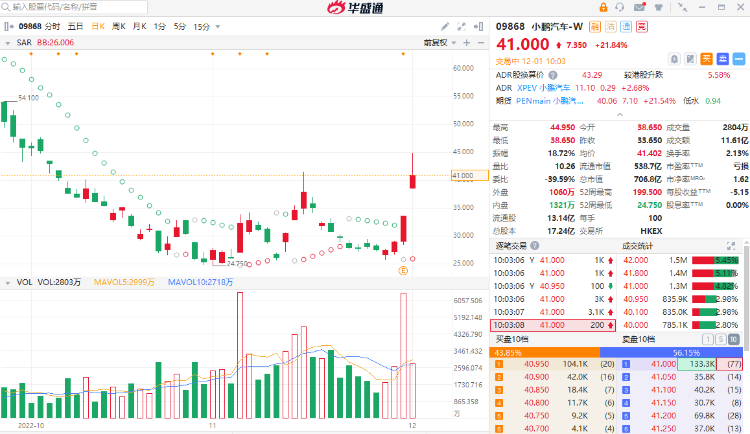
Task: Open the PENmain futures link
Action: (550, 101)
